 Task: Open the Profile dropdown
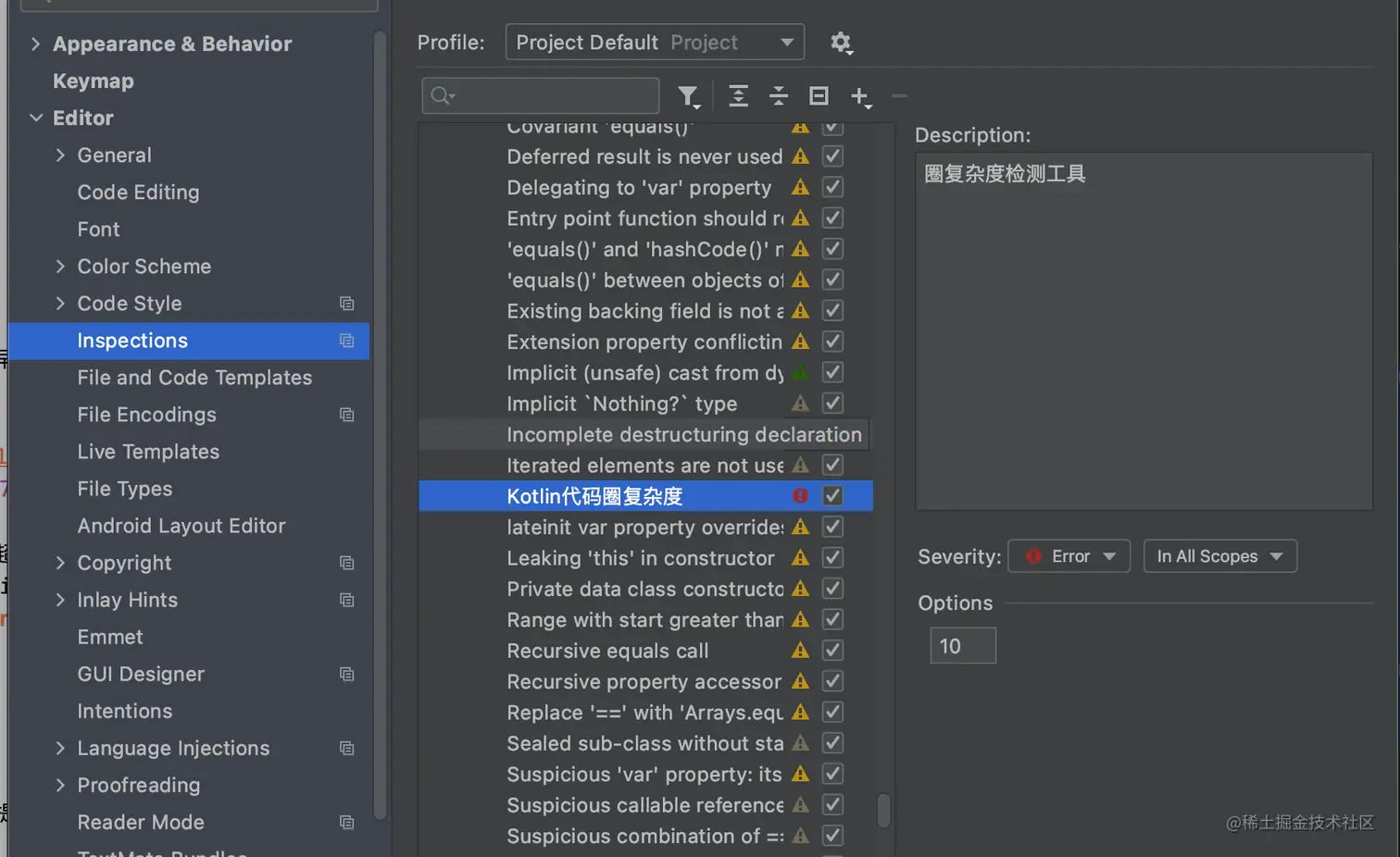tap(655, 43)
